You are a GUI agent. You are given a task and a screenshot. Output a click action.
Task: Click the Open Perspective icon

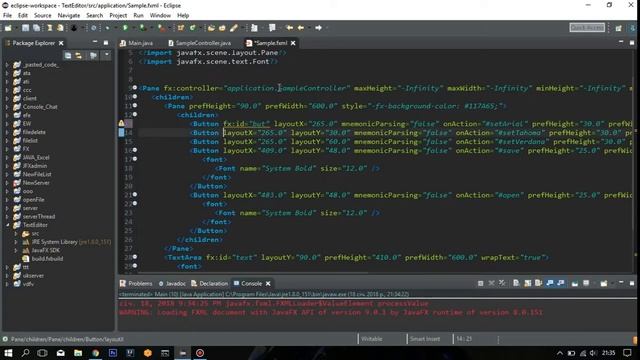click(x=619, y=28)
